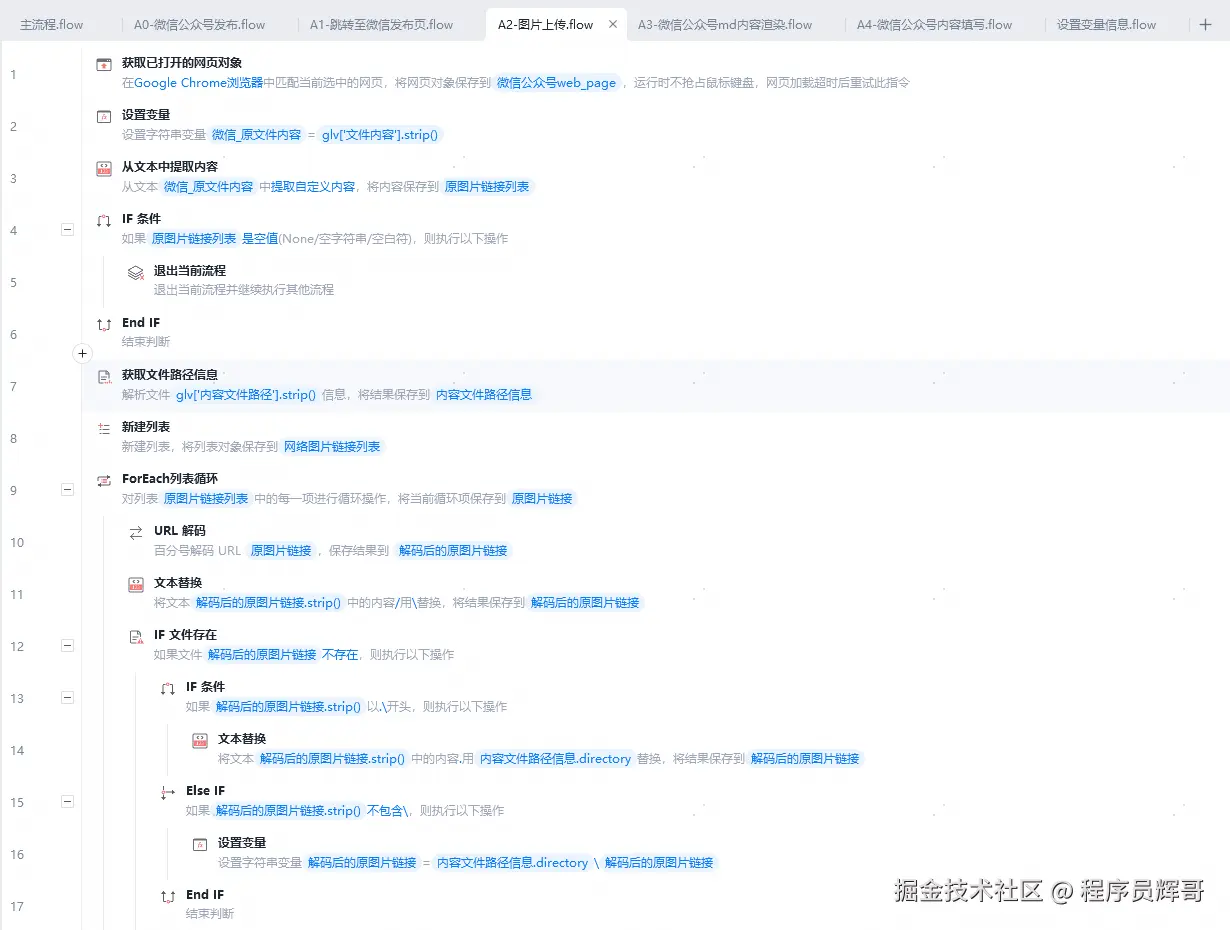Screen dimensions: 1230x930
Task: Collapse the IF 文件存在 block
Action: tap(67, 645)
